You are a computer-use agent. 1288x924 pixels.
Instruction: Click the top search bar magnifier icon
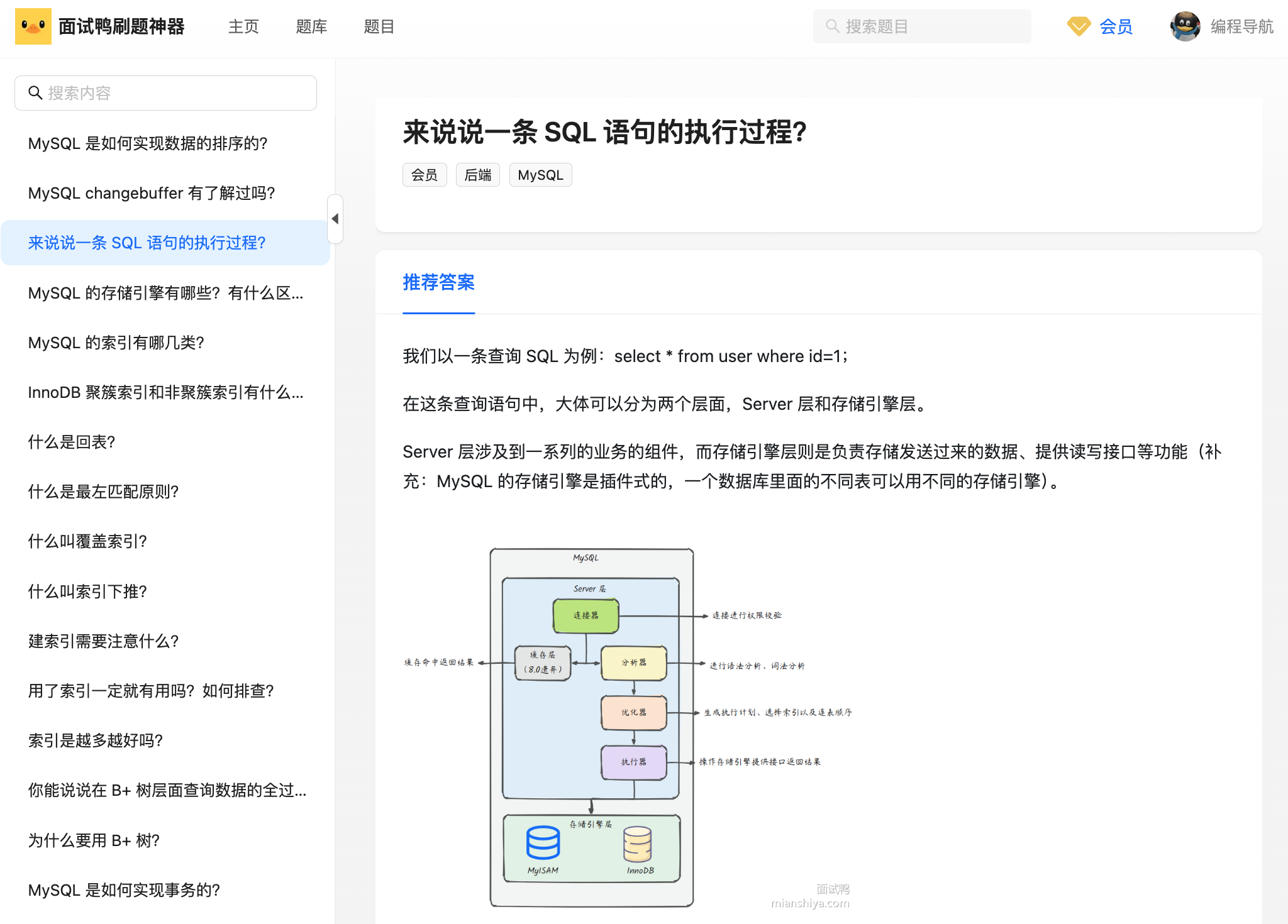coord(832,26)
